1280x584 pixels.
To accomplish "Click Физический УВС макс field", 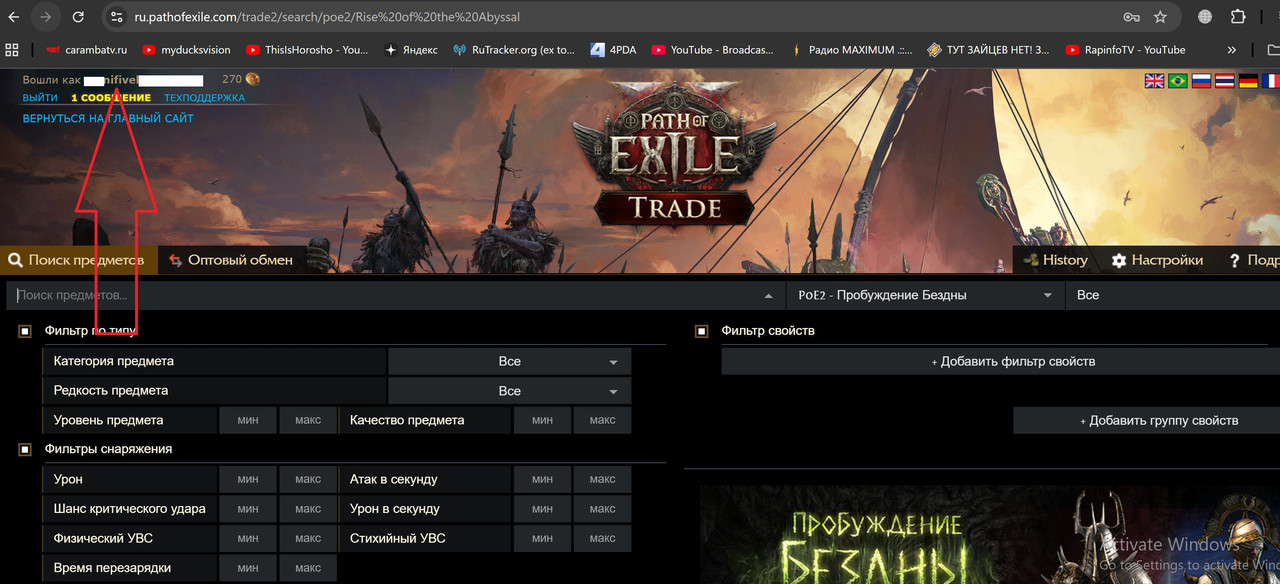I will [x=308, y=538].
